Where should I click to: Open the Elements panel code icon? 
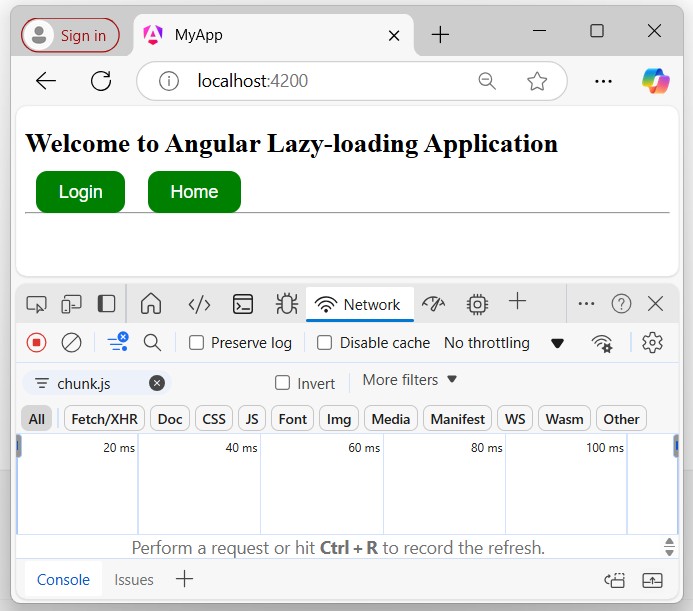click(199, 304)
